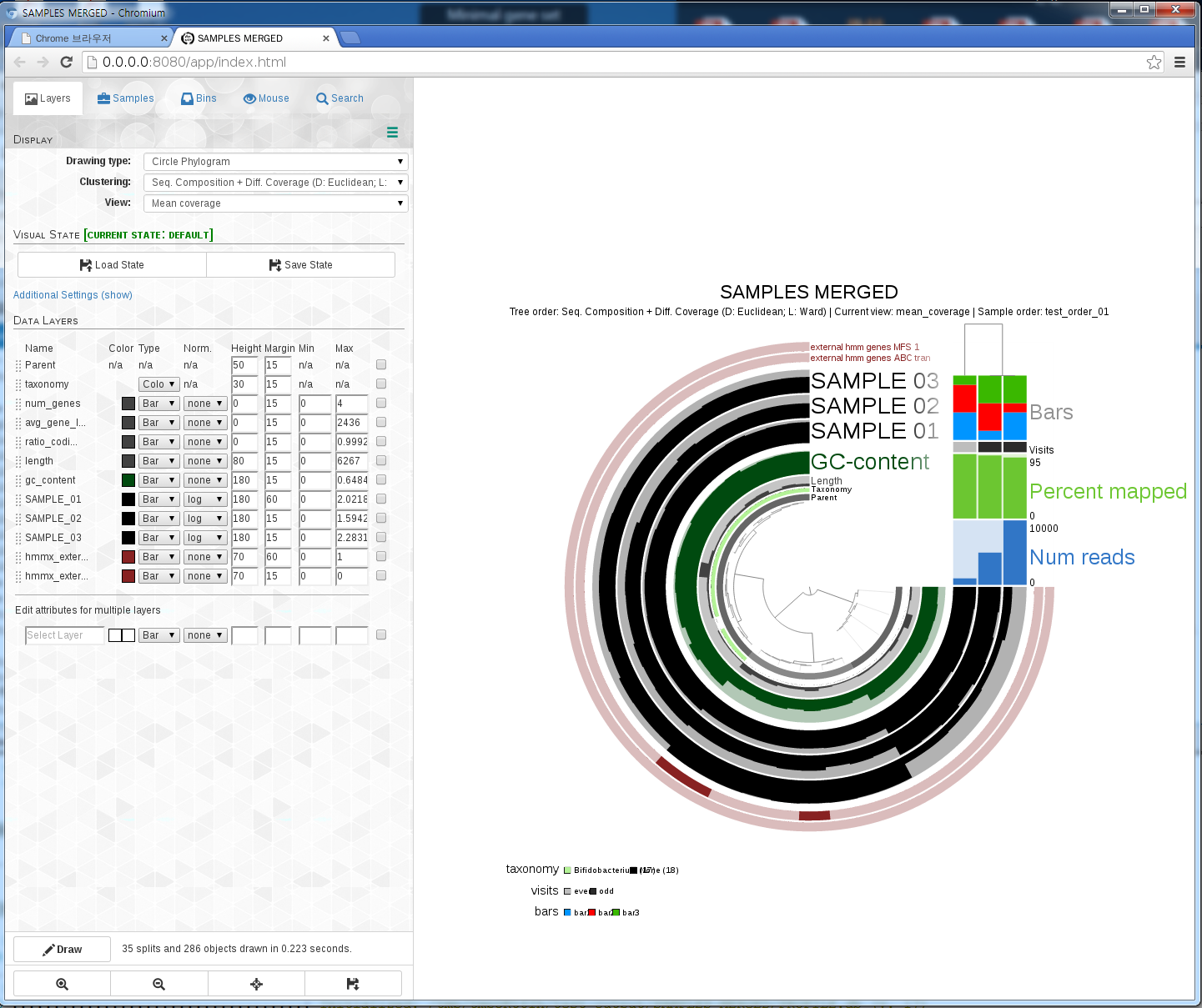Open the Bins tab

tap(199, 98)
